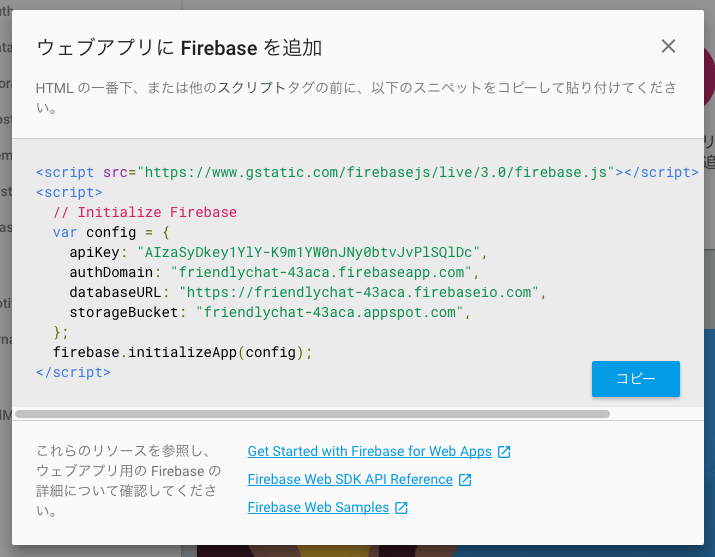Open Firebase Web SDK API Reference link

[x=350, y=480]
